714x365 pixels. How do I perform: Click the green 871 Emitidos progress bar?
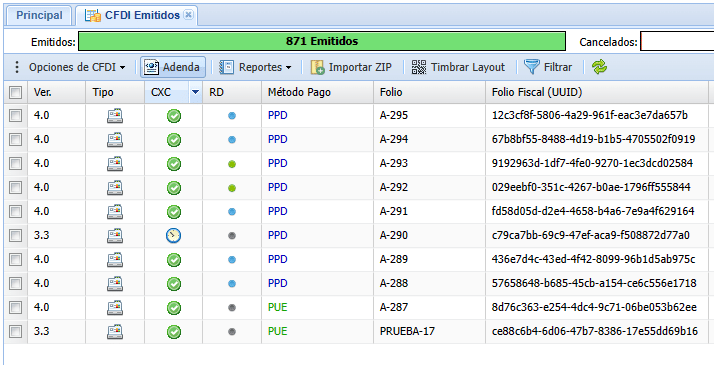click(322, 41)
